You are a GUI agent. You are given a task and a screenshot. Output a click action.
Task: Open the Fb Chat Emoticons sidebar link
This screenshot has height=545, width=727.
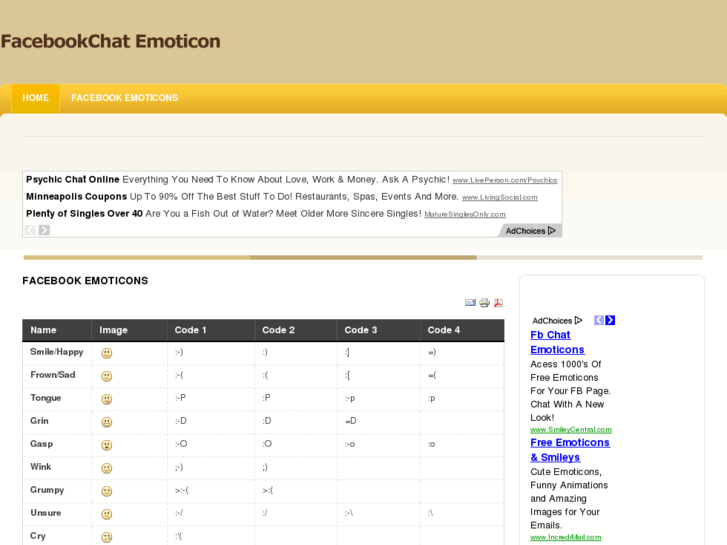coord(557,342)
